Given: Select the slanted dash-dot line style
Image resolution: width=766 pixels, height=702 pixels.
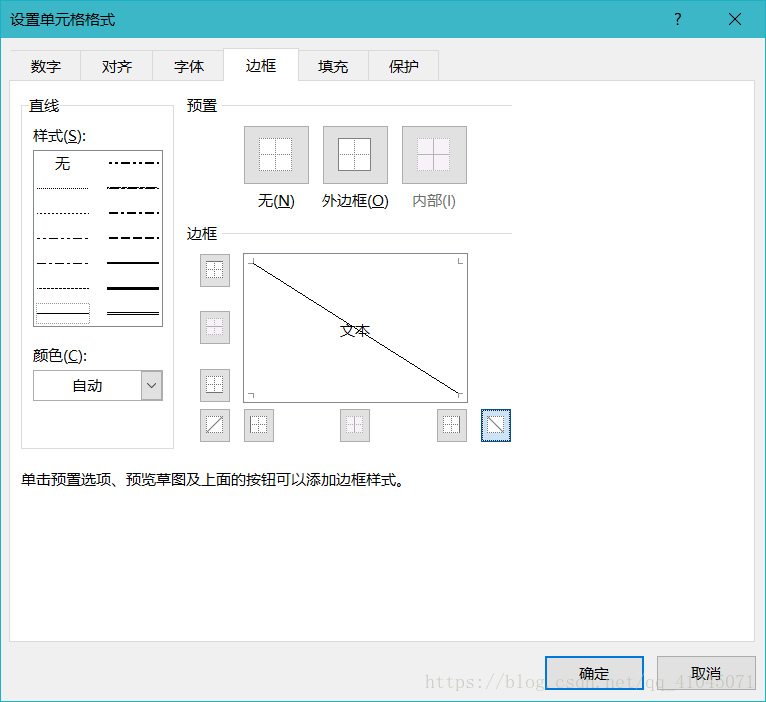Looking at the screenshot, I should pyautogui.click(x=133, y=188).
